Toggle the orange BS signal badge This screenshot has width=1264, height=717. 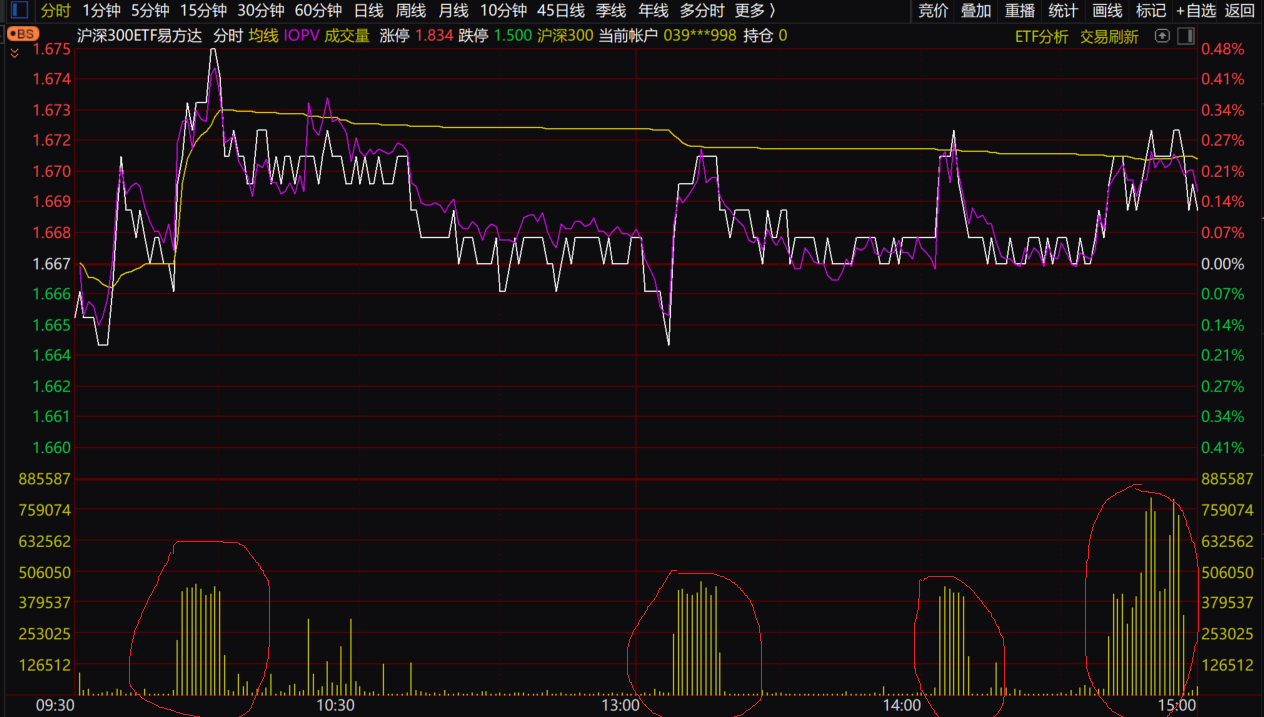click(x=22, y=34)
